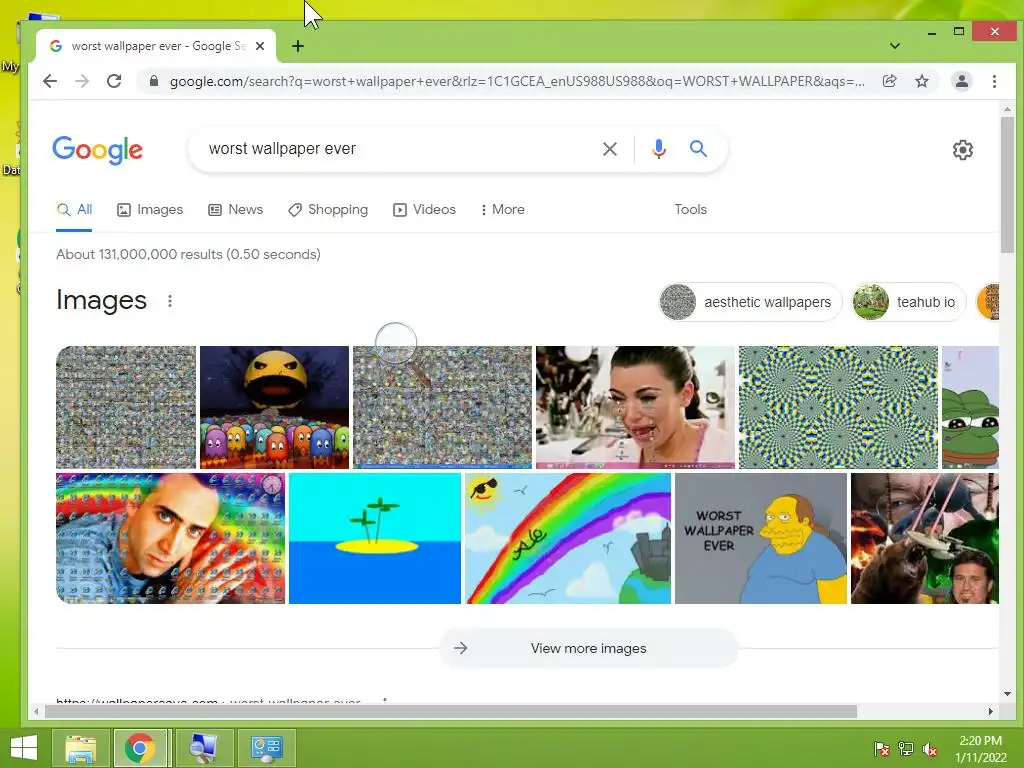The height and width of the screenshot is (768, 1024).
Task: Open a new tab with plus button
Action: coord(298,46)
